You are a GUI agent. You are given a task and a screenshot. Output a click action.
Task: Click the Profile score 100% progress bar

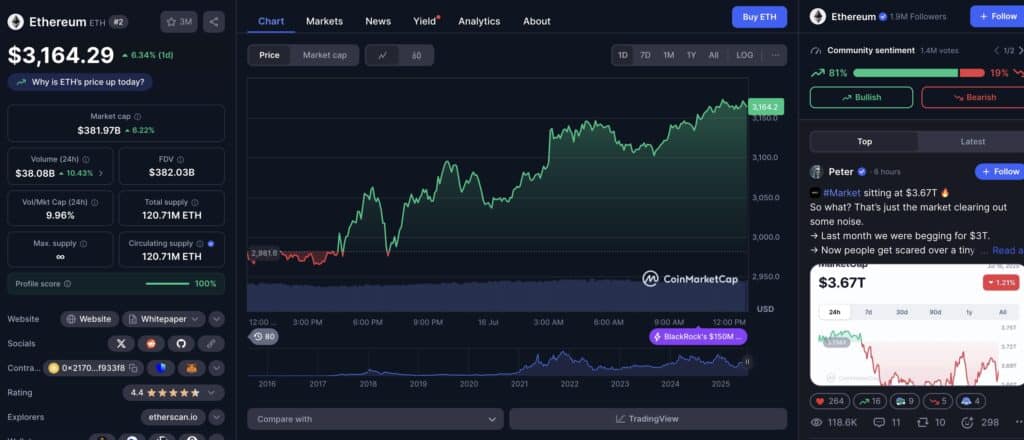click(x=167, y=284)
